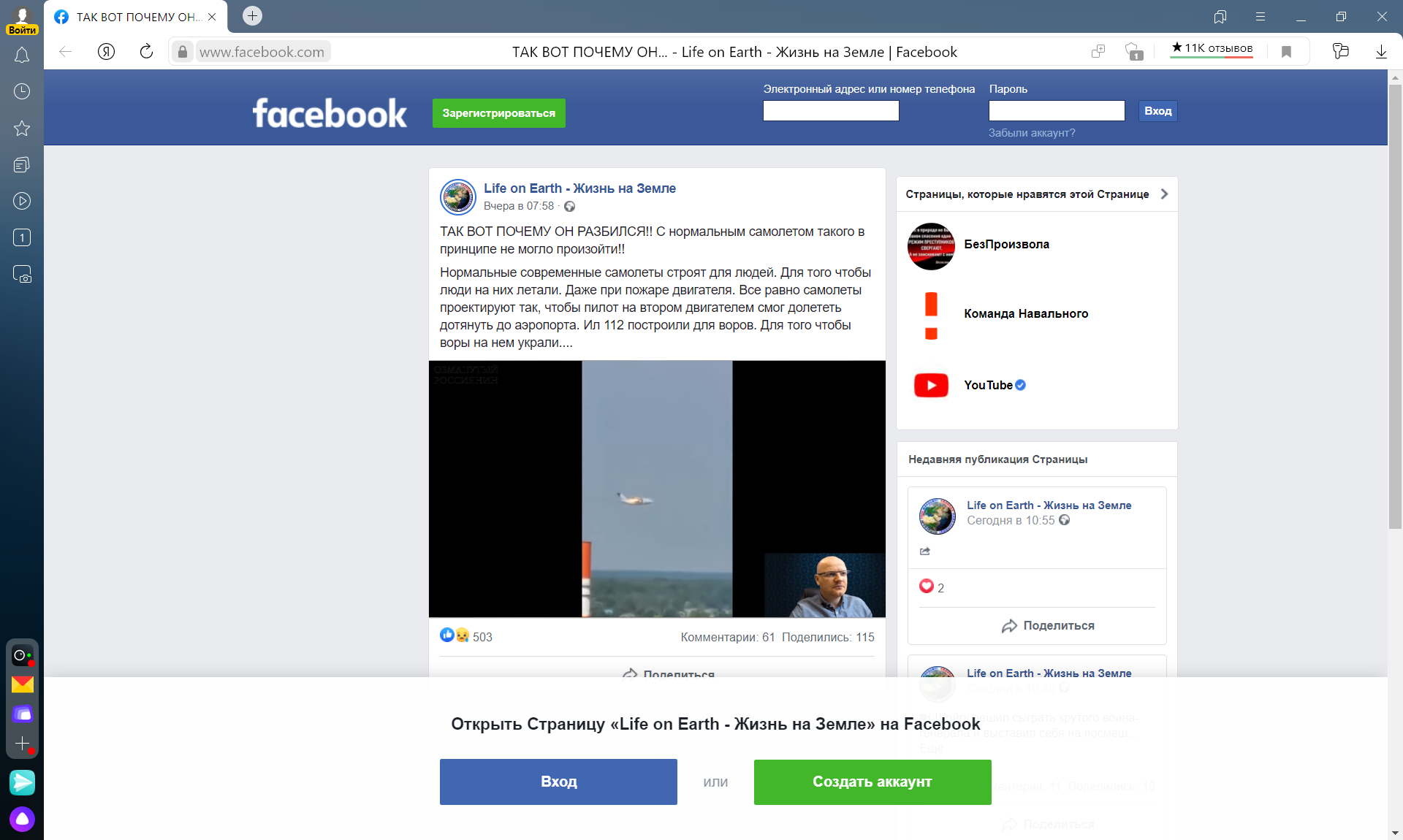Click blue Вход button in bottom banner

tap(558, 782)
